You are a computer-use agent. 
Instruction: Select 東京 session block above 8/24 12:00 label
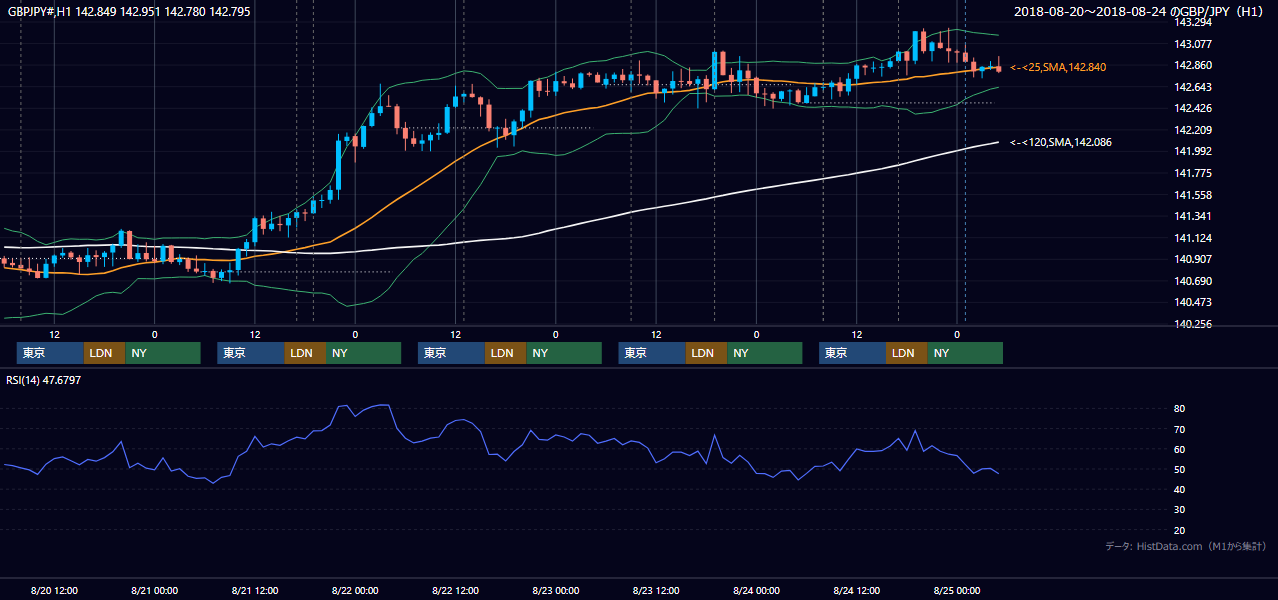pos(853,353)
